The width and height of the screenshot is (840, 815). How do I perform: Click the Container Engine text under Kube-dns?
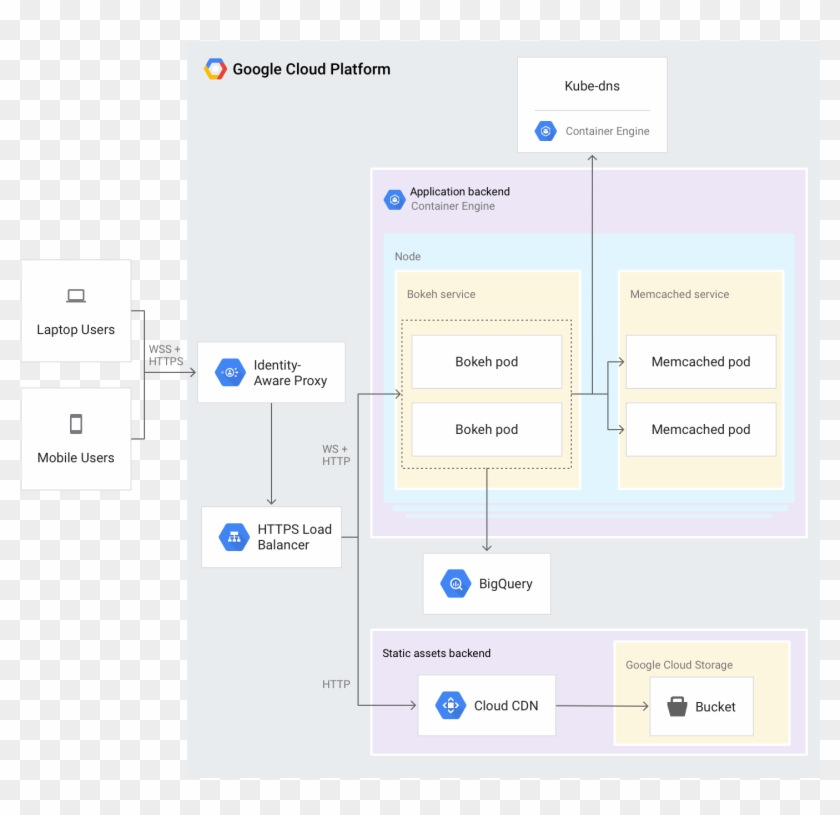tap(608, 131)
